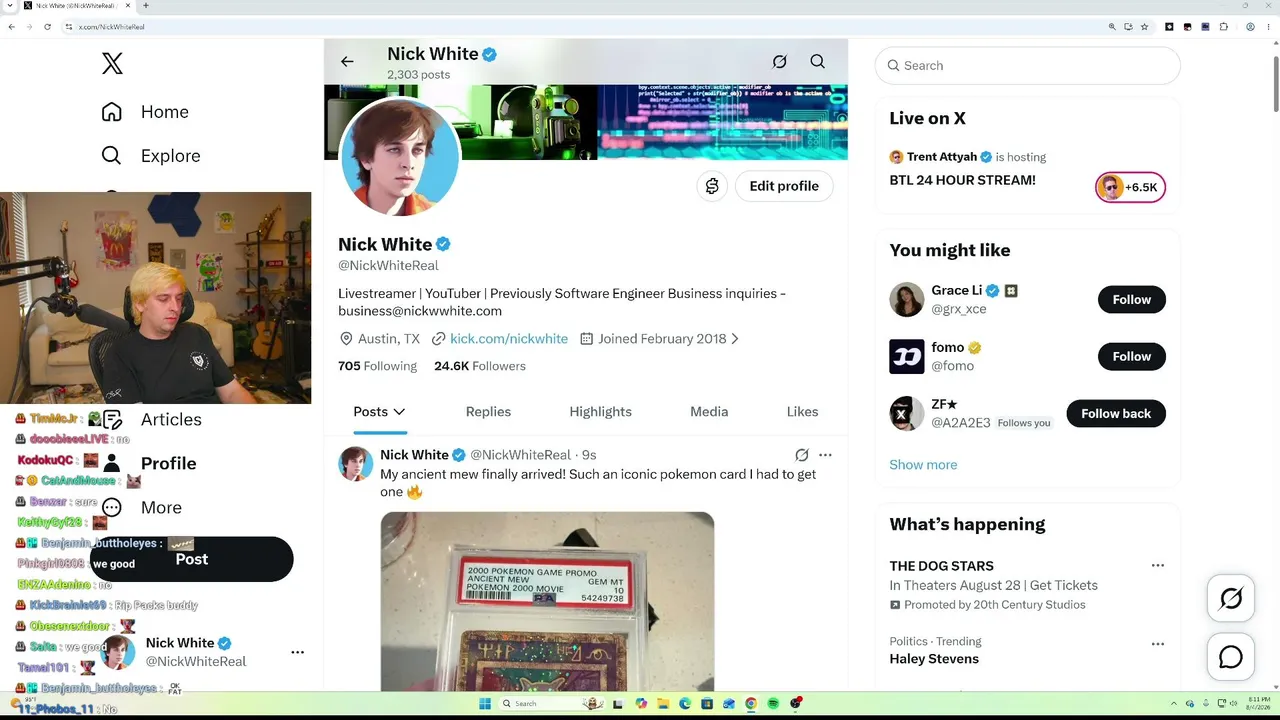Join the live listeners +6.5K pill
The width and height of the screenshot is (1280, 720).
(1130, 187)
